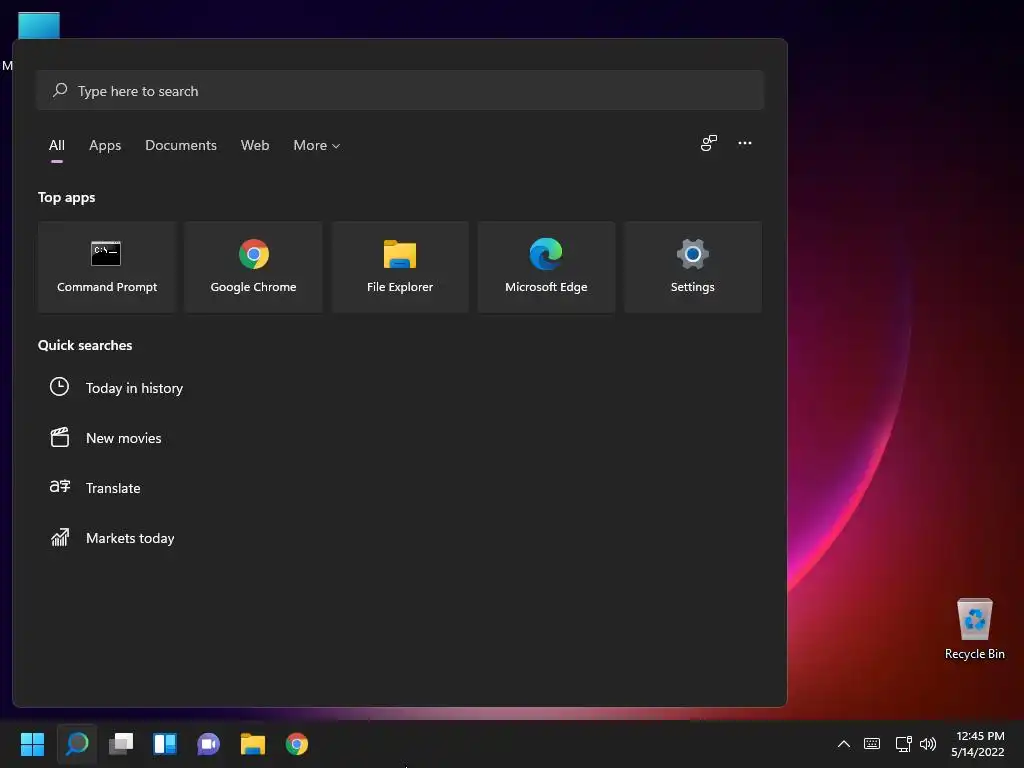Screen dimensions: 1024x768
Task: Click the Markets today chart icon
Action: (x=59, y=537)
